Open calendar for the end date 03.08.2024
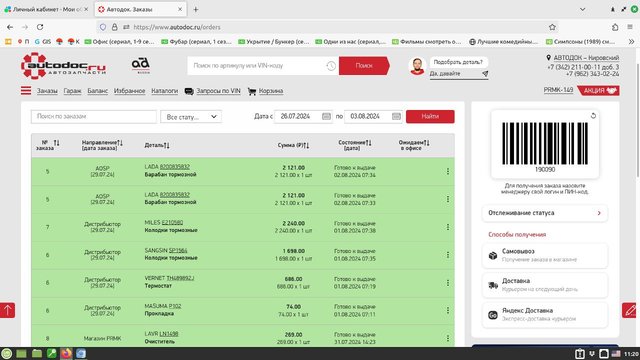Screen dimensions: 640x360 [396, 116]
